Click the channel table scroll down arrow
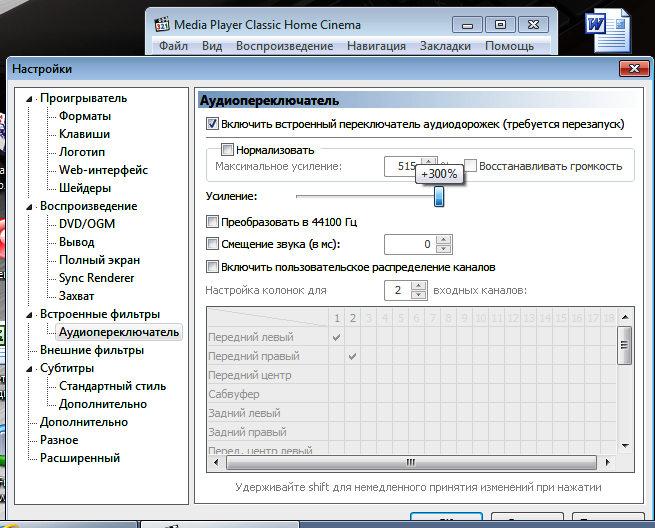Viewport: 655px width, 528px height. click(625, 446)
